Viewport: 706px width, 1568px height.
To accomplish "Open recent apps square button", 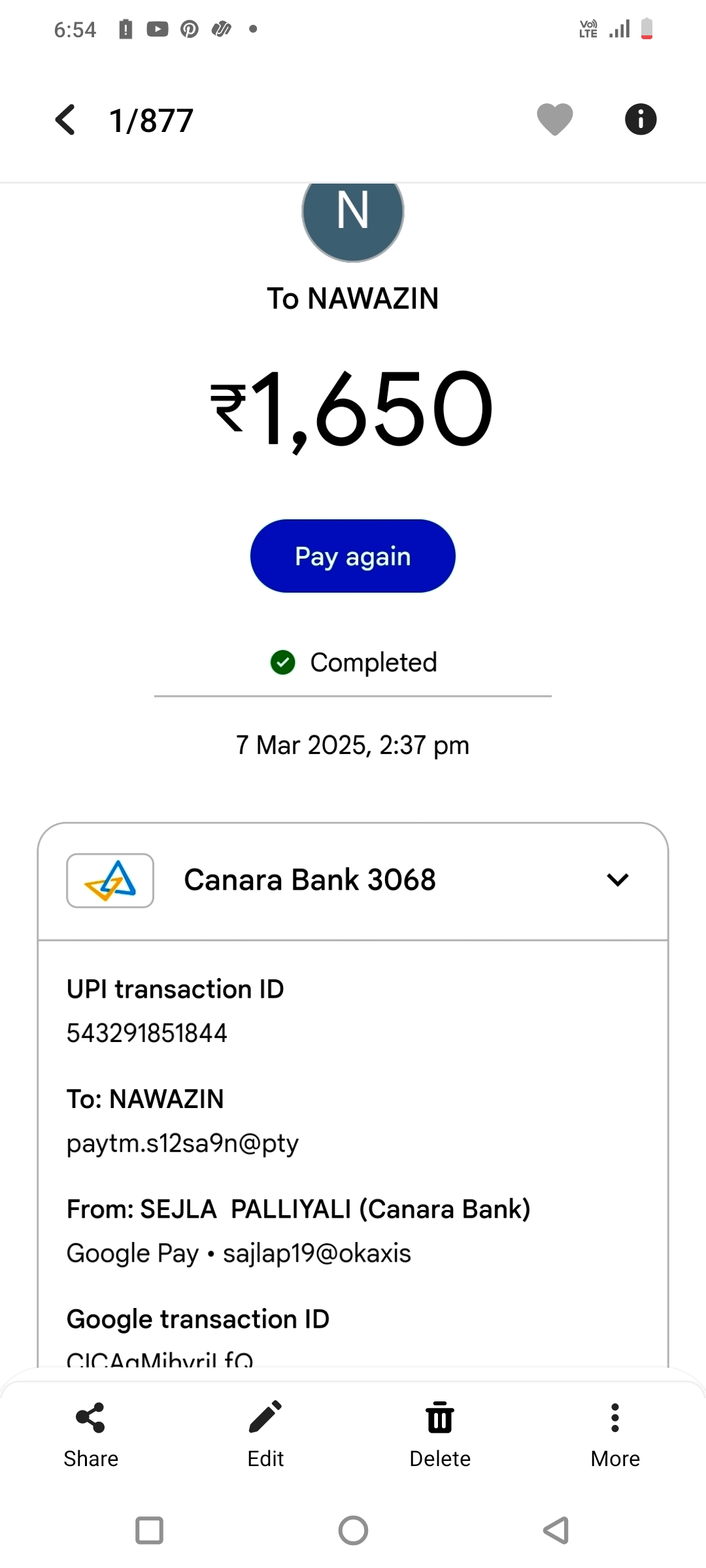I will pos(149,1530).
